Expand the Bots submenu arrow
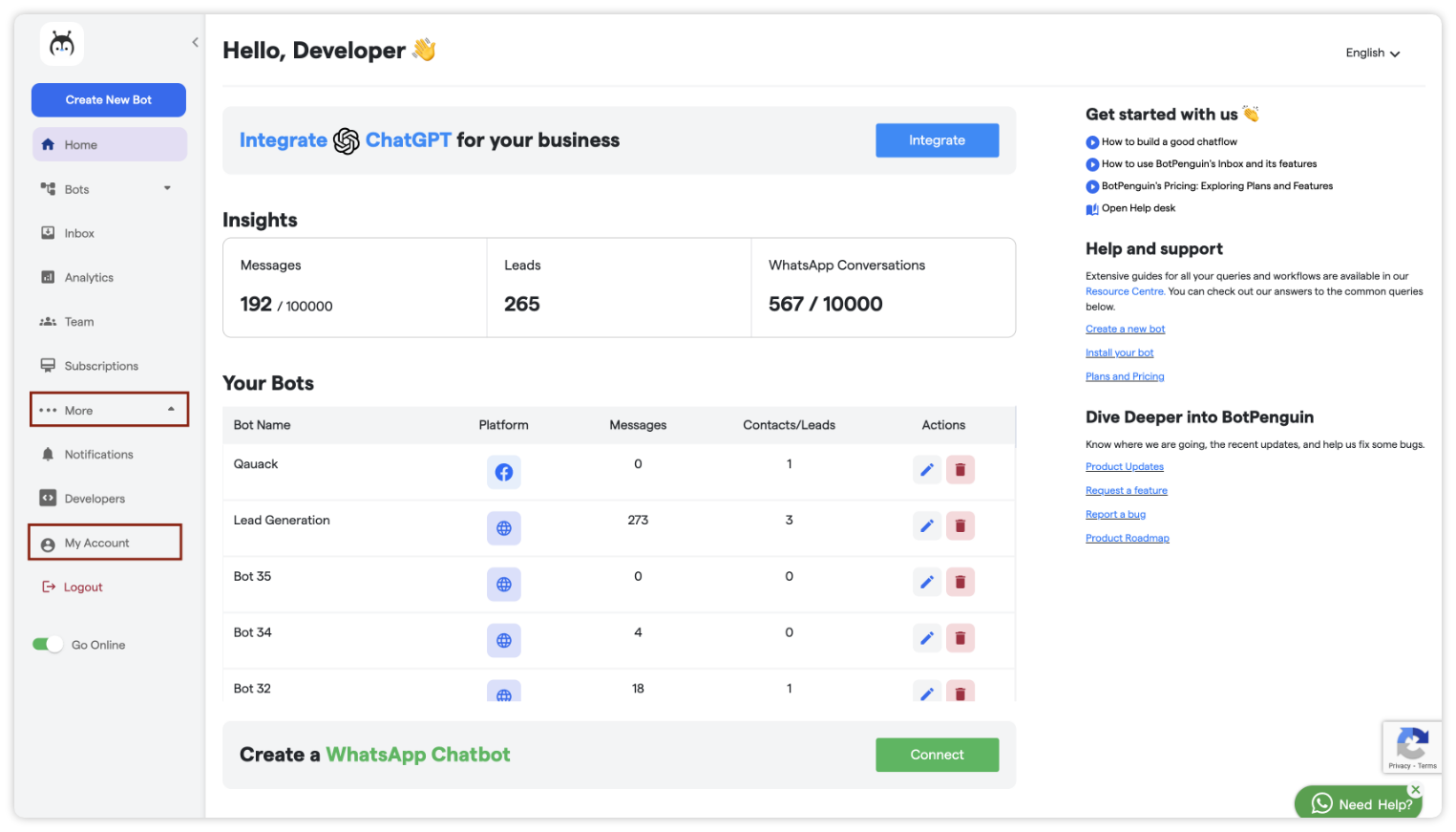Screen dimensions: 1456x832 click(167, 188)
